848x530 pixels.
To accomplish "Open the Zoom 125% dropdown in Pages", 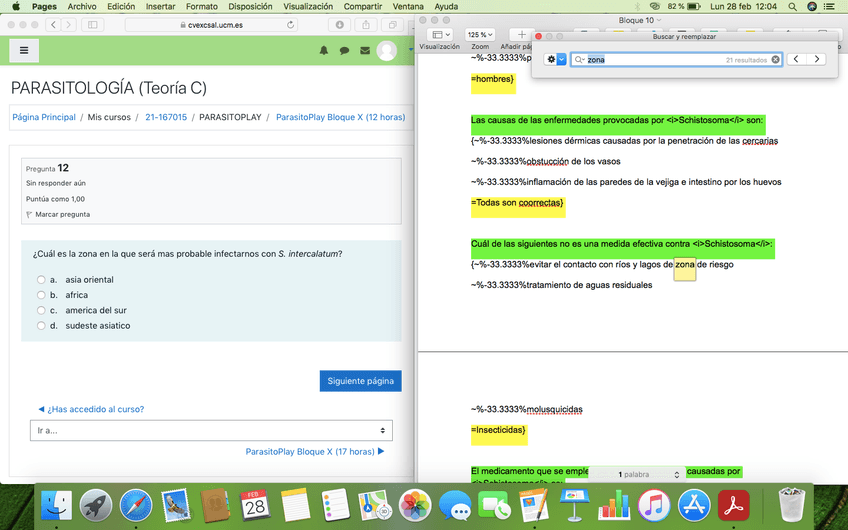I will (481, 35).
